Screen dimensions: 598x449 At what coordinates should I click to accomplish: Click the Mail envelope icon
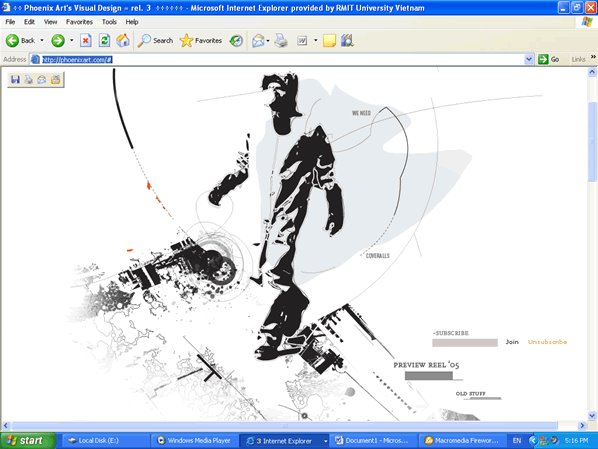(x=258, y=40)
